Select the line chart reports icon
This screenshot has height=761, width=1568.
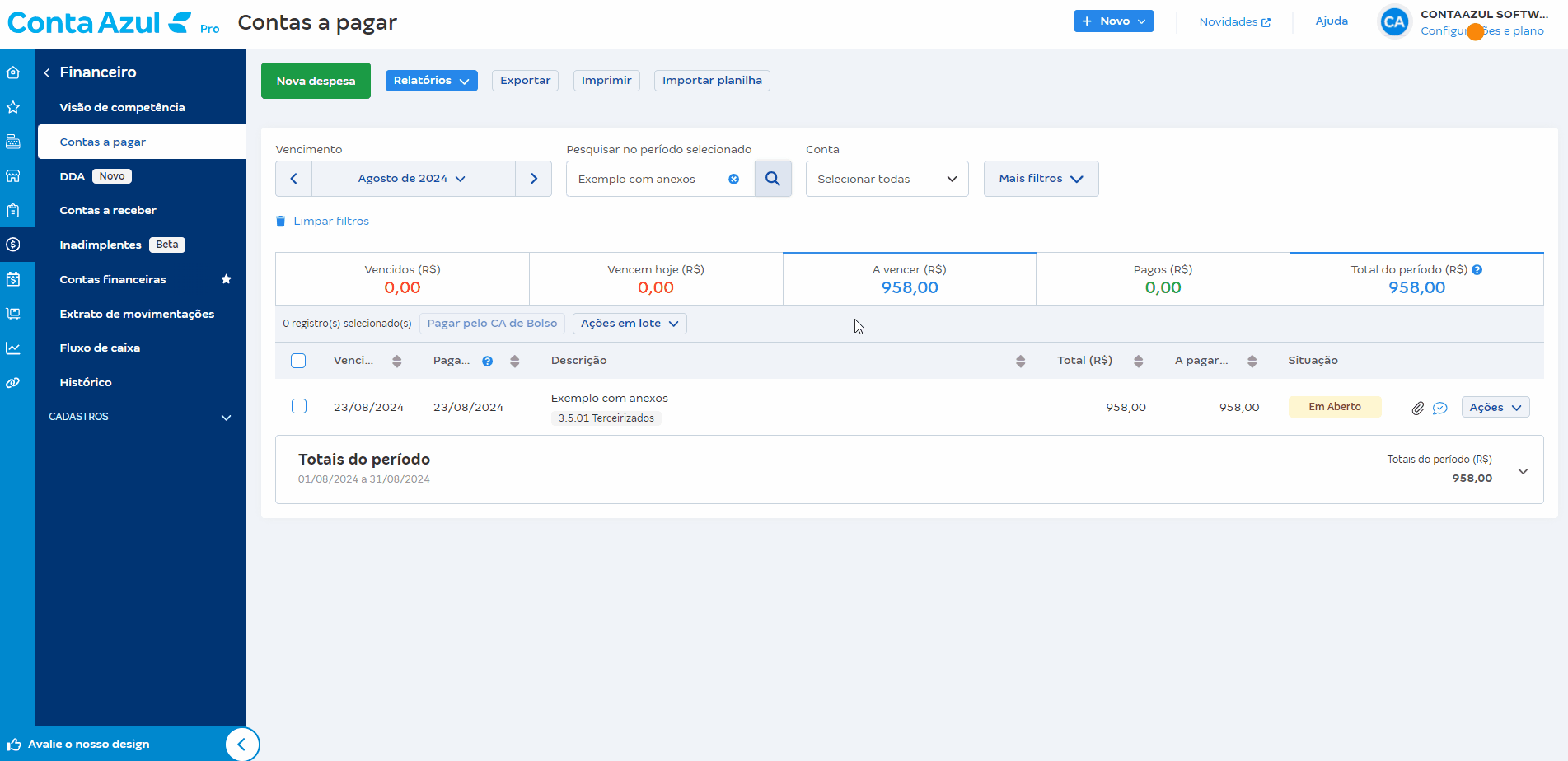[14, 348]
